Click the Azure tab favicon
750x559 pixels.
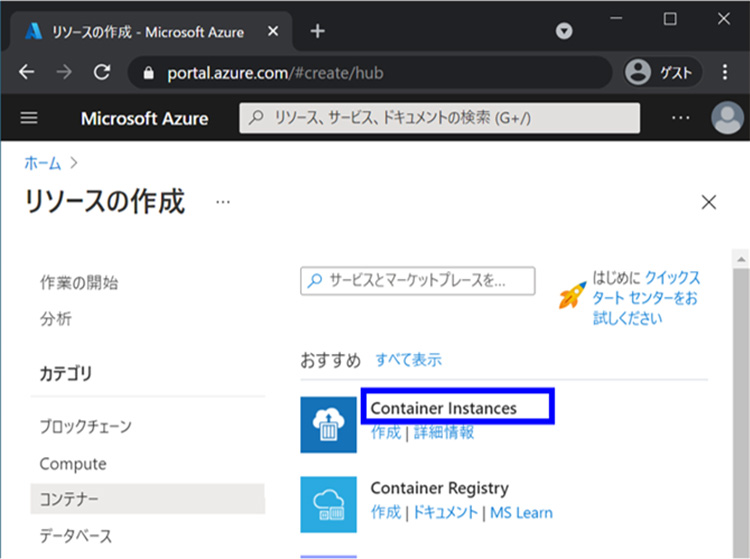(33, 31)
